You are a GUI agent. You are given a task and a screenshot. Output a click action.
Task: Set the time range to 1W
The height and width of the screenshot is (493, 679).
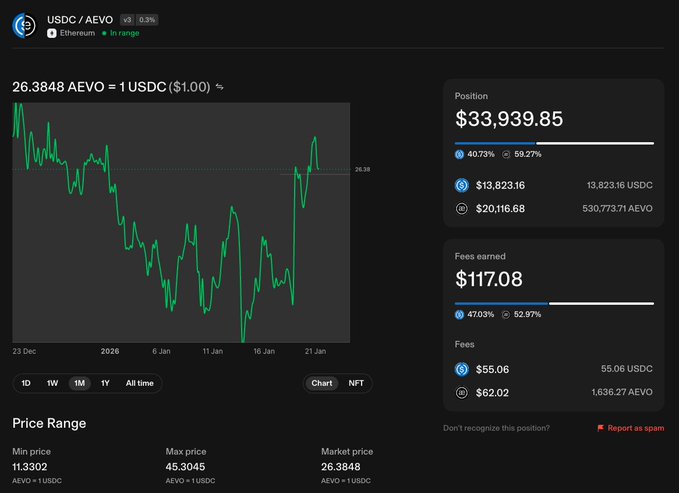52,383
